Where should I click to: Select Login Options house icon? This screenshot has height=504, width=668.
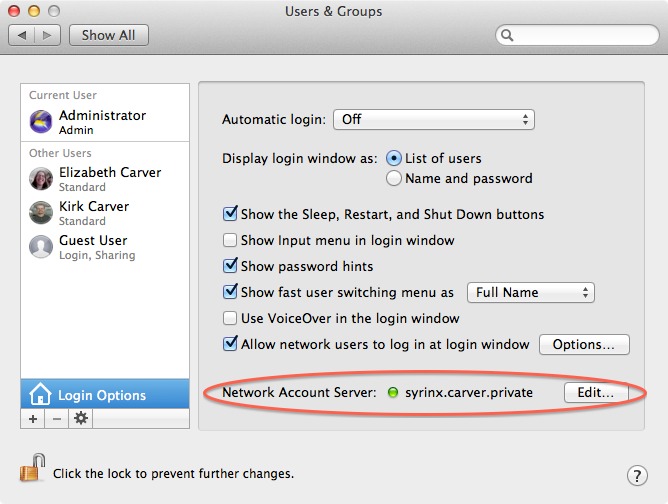40,395
